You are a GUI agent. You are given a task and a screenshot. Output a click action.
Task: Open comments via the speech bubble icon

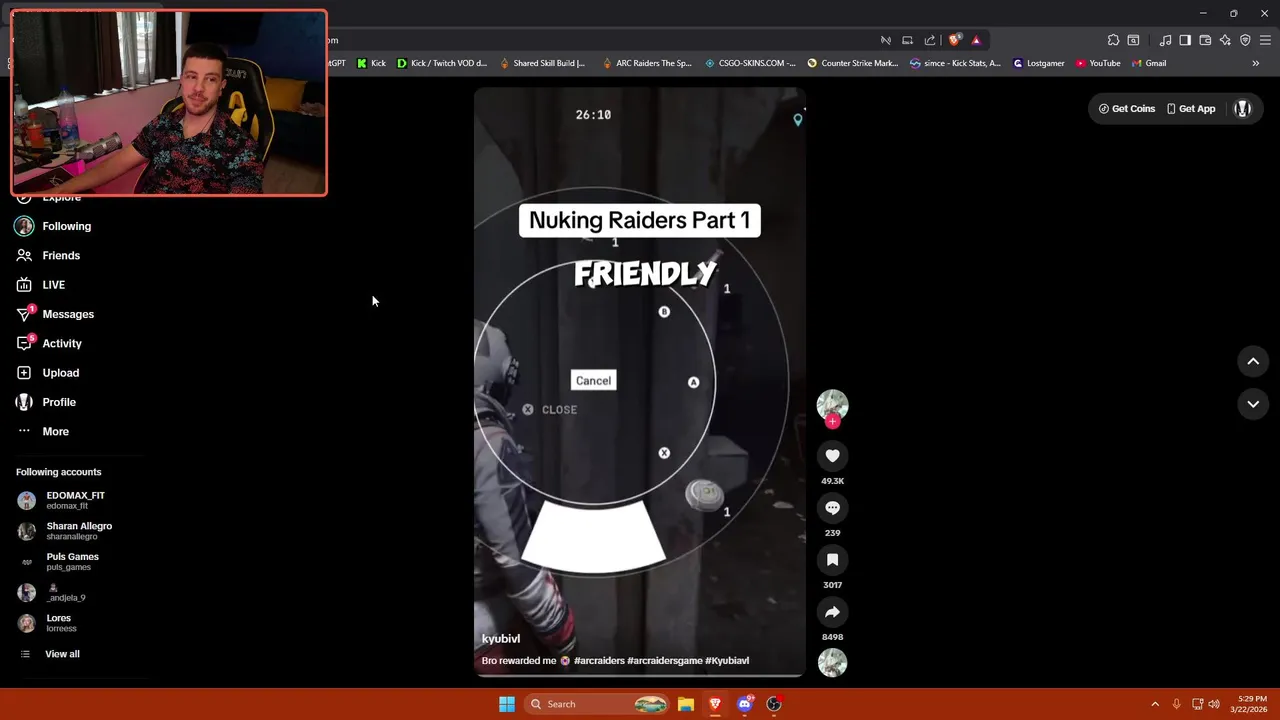click(832, 508)
